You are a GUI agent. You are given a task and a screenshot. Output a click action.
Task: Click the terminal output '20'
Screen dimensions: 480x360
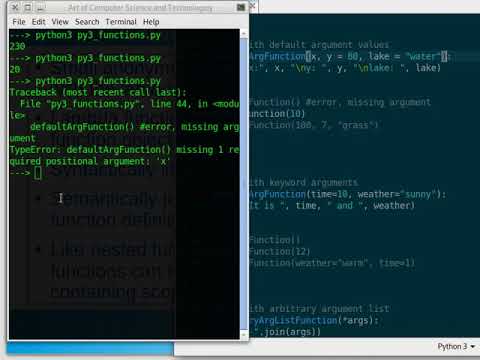pyautogui.click(x=15, y=69)
